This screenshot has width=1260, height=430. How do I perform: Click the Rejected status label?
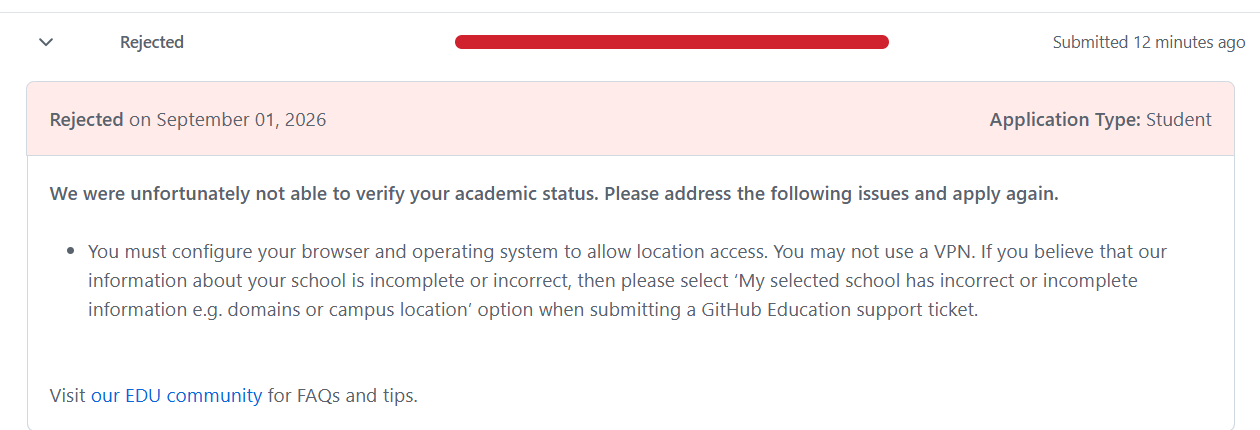152,42
